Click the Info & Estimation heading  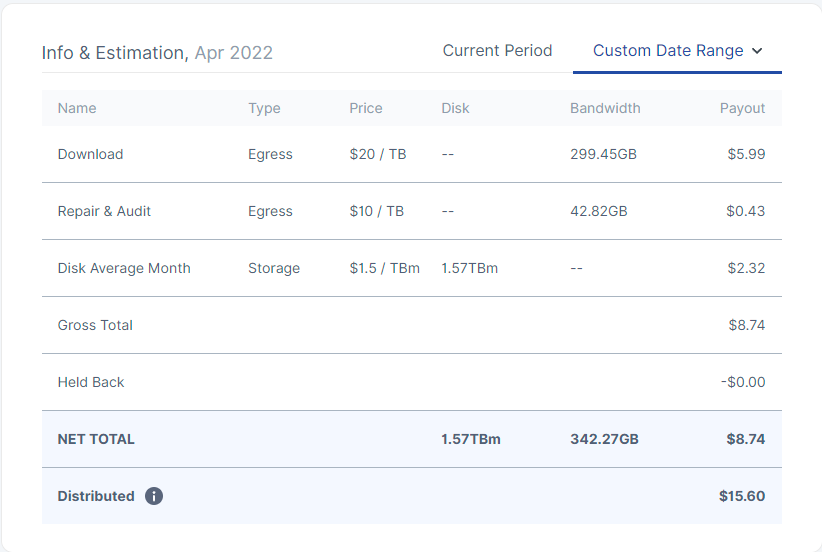[x=114, y=53]
